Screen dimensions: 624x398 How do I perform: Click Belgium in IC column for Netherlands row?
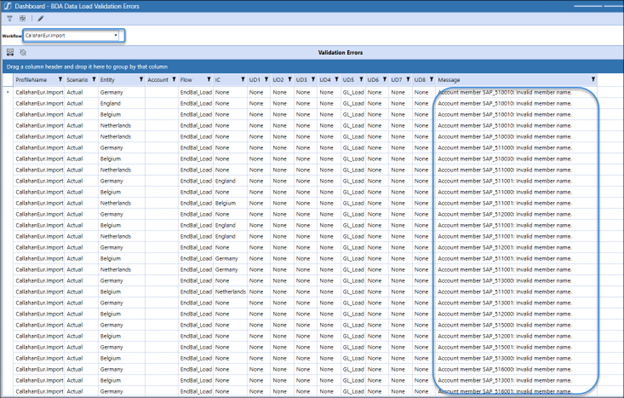point(225,203)
